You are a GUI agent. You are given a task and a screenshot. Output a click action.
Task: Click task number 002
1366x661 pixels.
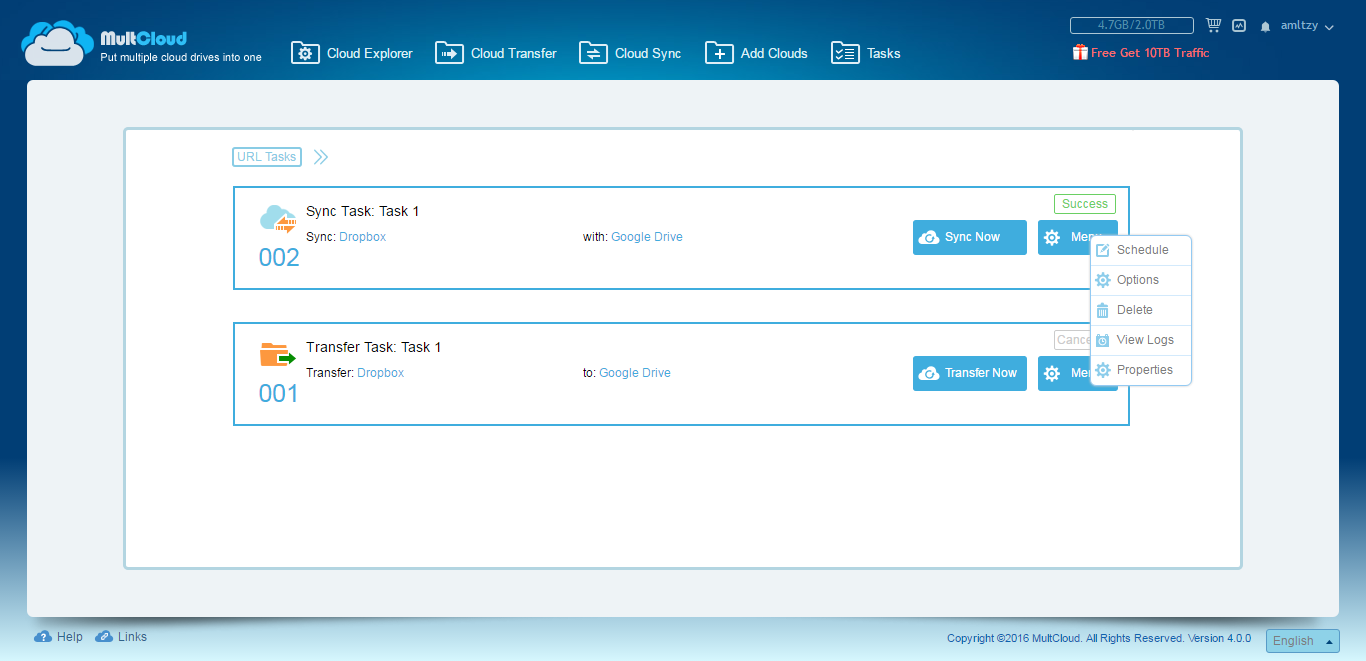click(279, 258)
